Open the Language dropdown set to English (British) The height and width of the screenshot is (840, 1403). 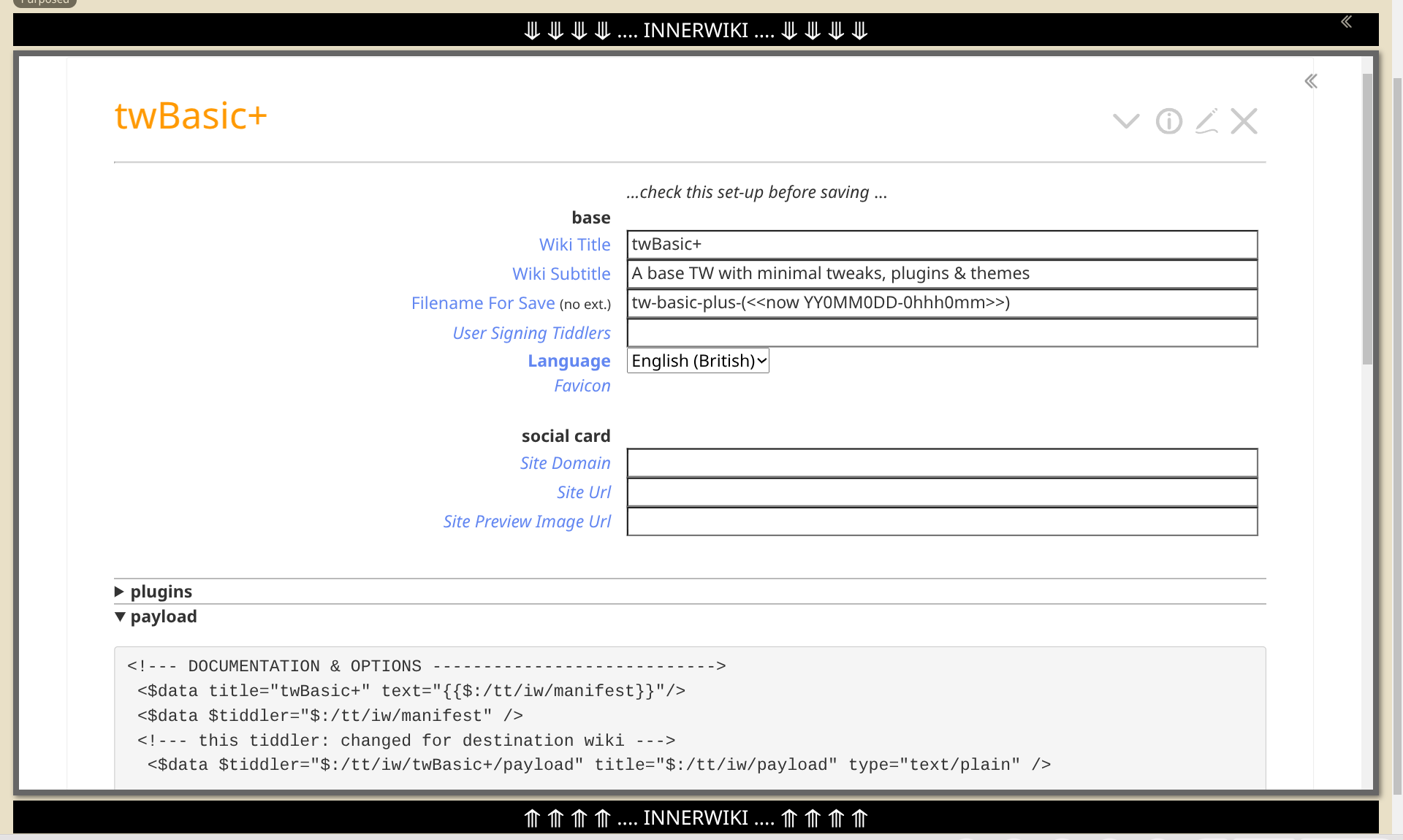click(698, 361)
